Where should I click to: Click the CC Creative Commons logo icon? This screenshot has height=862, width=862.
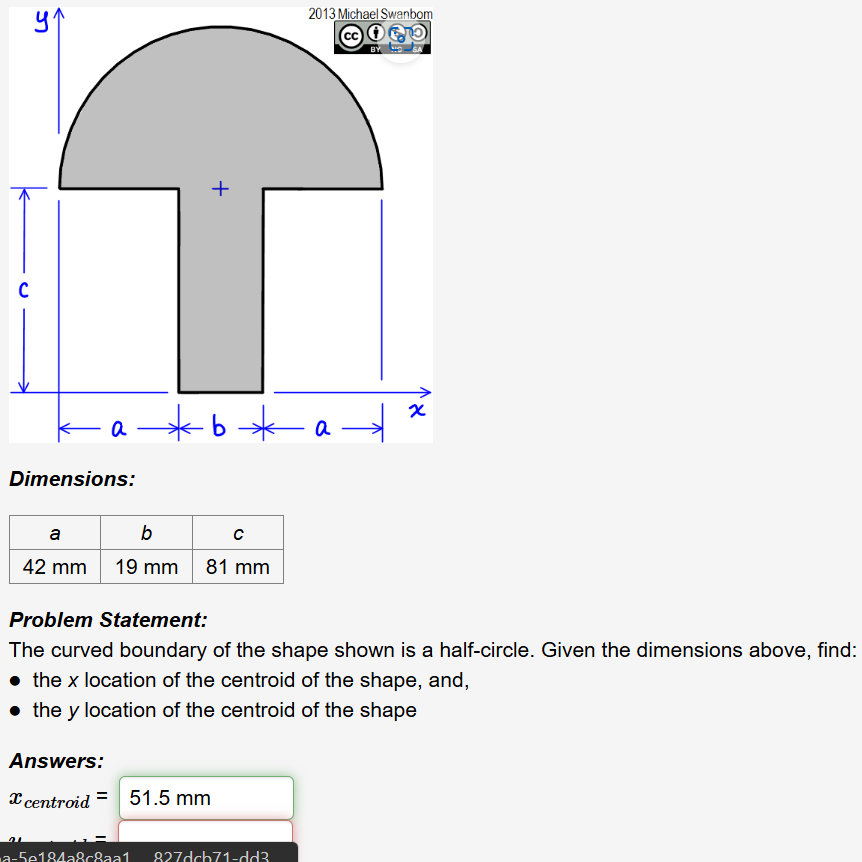pos(351,36)
